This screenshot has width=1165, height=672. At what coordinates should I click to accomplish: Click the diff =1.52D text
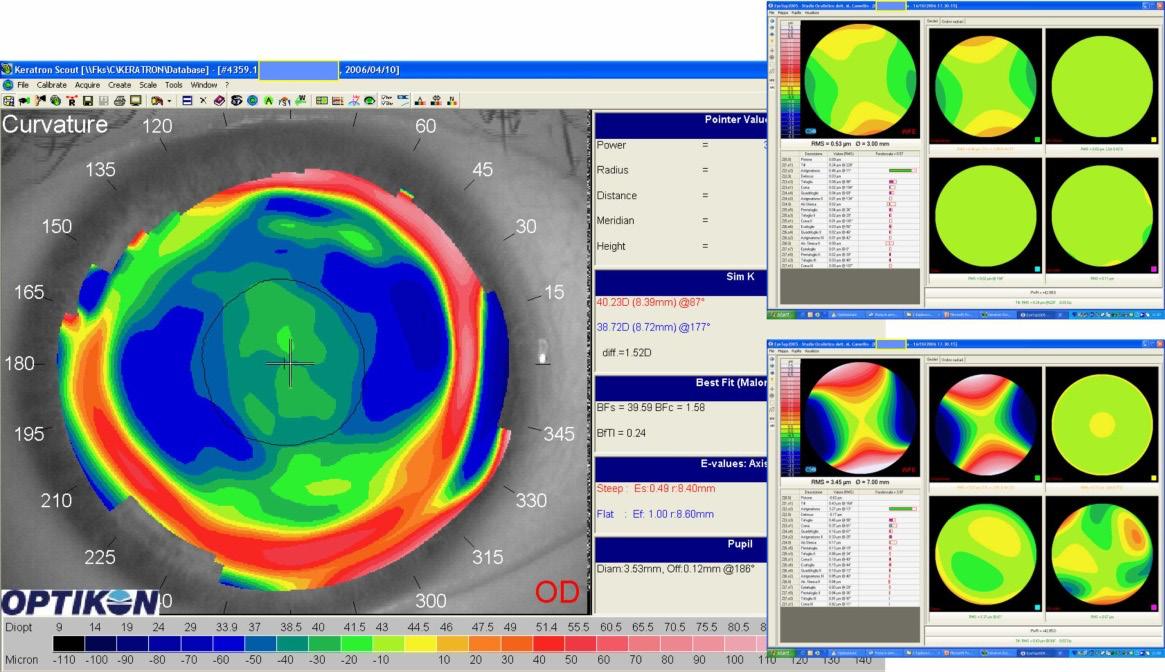[626, 352]
